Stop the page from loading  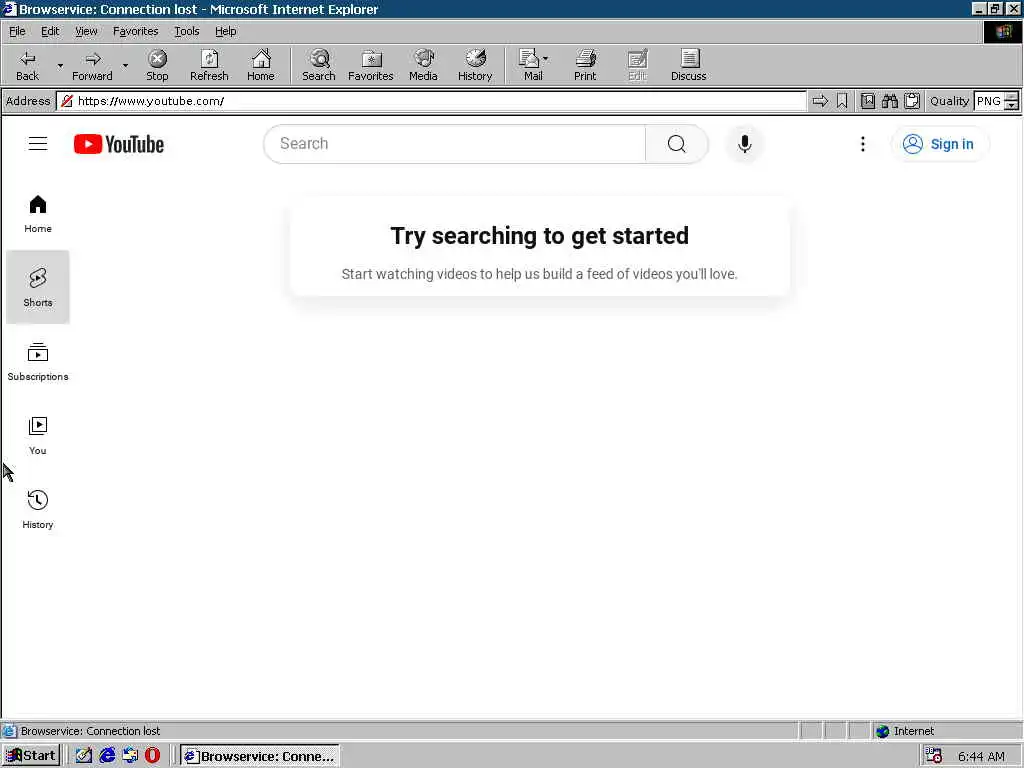[157, 65]
